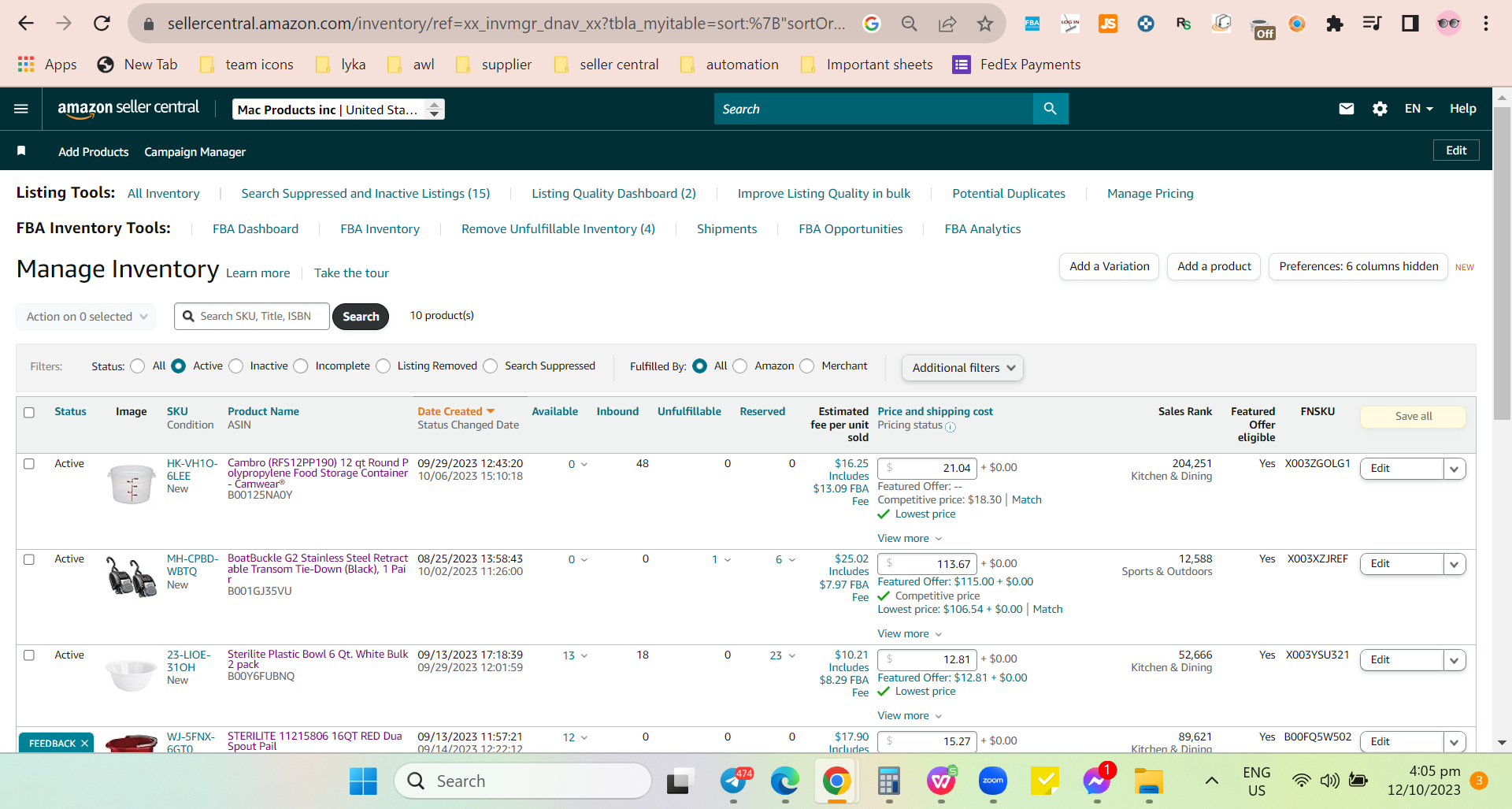This screenshot has height=809, width=1512.
Task: Open Preferences: 6 columns hidden
Action: point(1358,267)
